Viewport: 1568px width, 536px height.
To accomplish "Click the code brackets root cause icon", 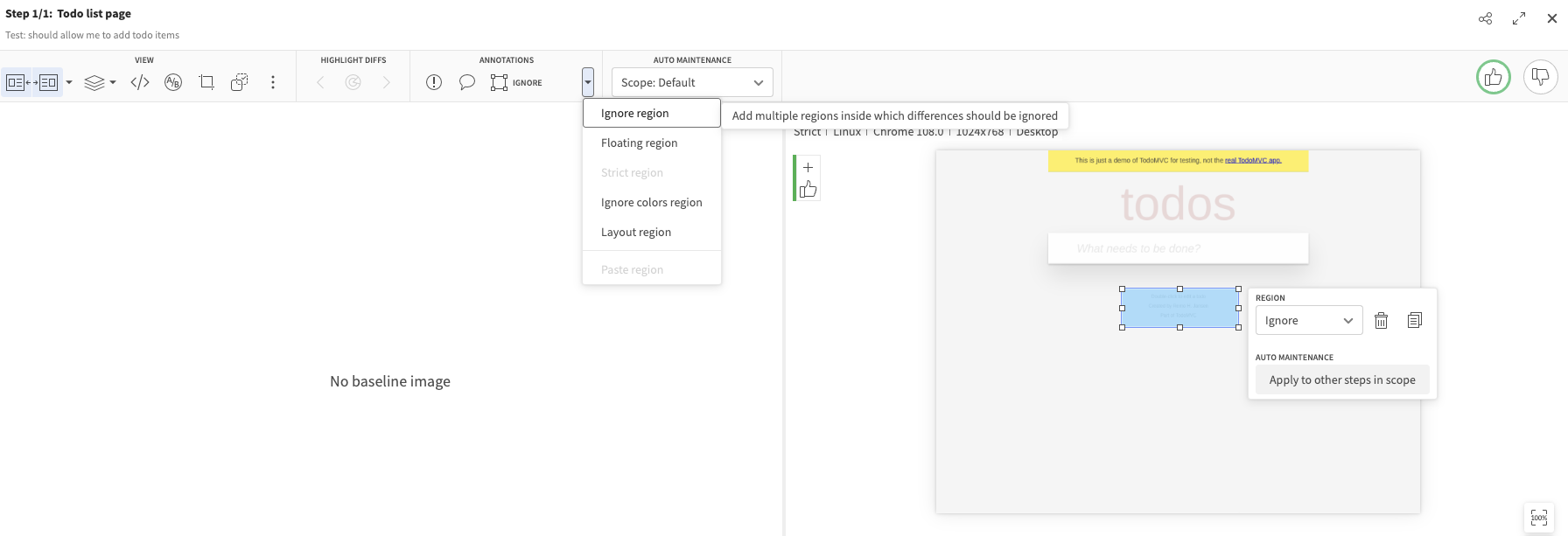I will pos(140,82).
